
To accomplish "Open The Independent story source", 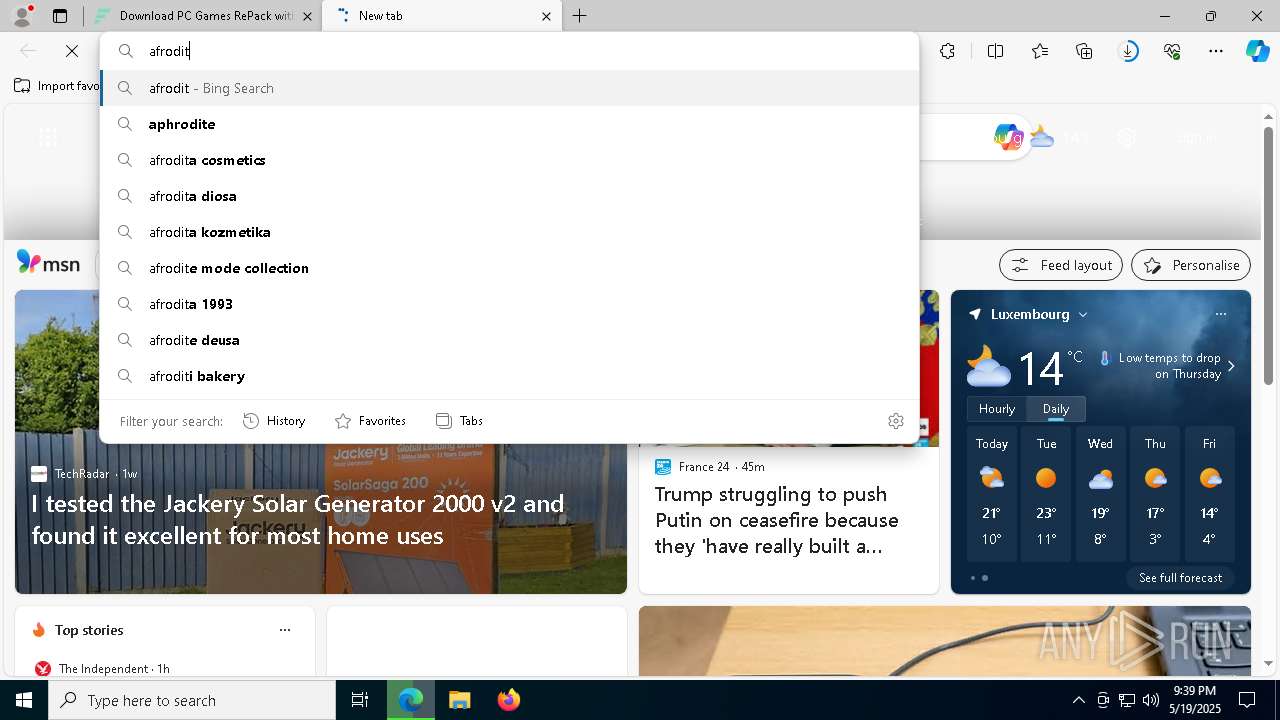I will [x=102, y=668].
